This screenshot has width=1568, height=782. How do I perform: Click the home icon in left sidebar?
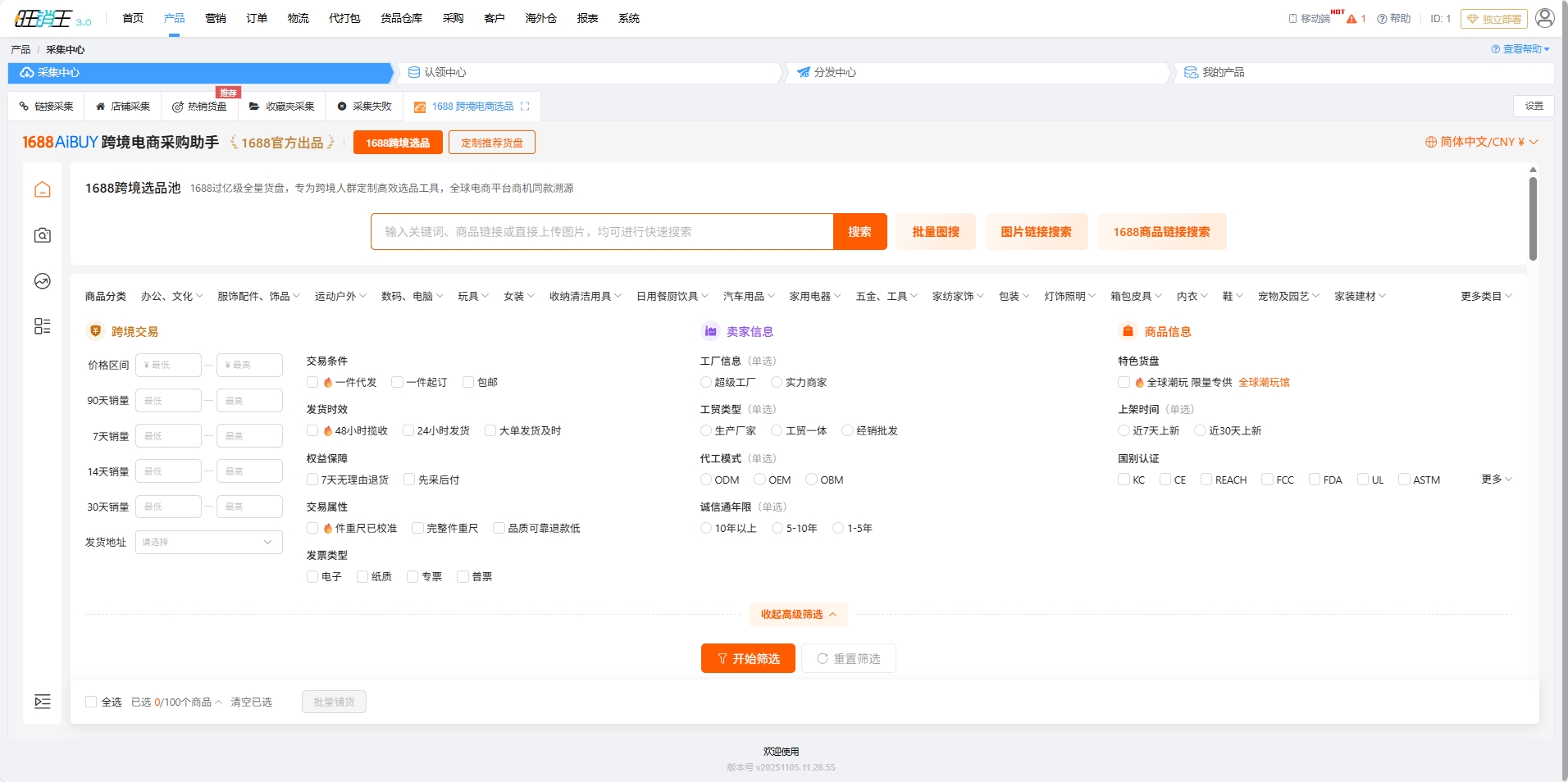[x=43, y=190]
